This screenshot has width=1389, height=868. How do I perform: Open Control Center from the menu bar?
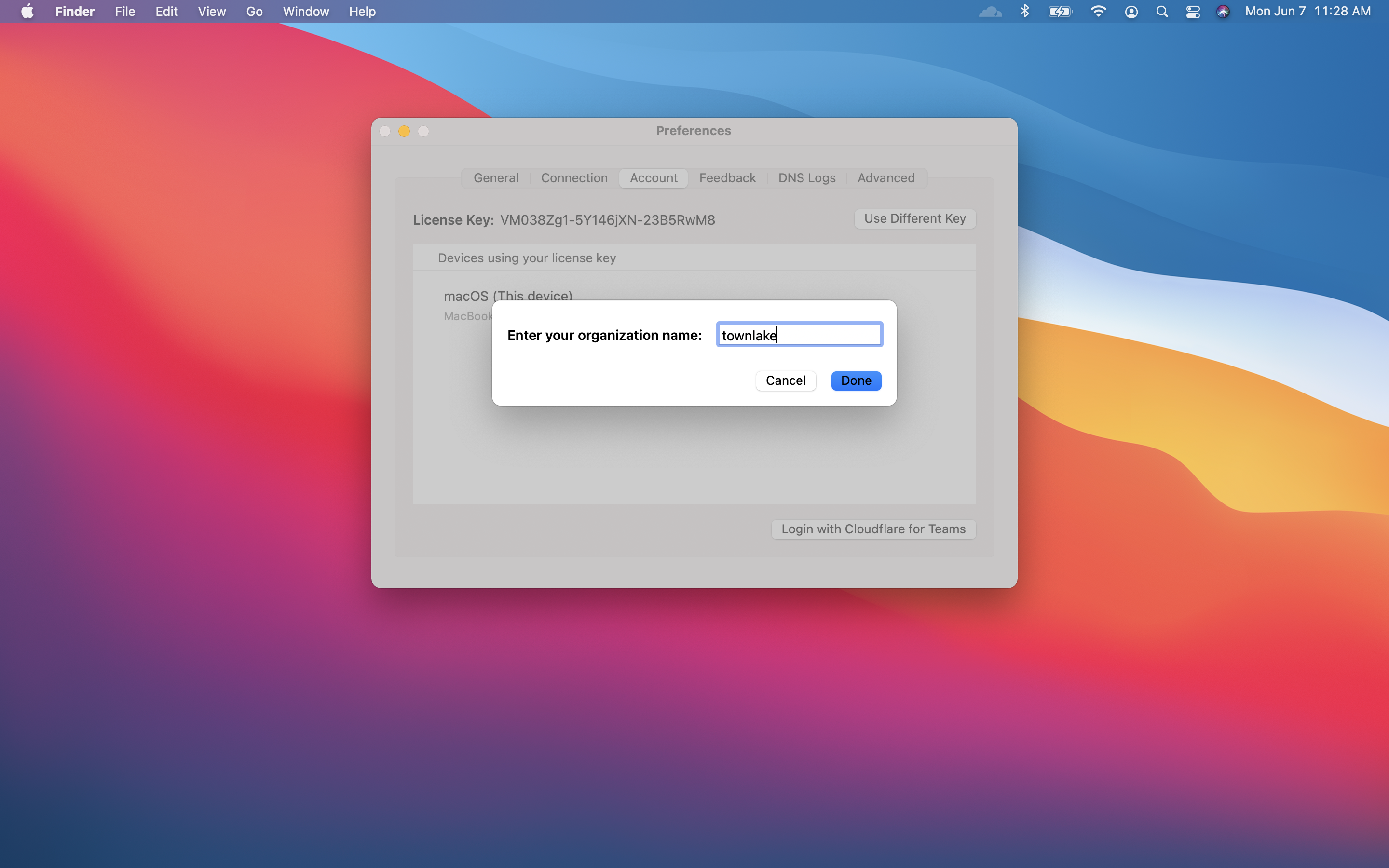point(1193,12)
